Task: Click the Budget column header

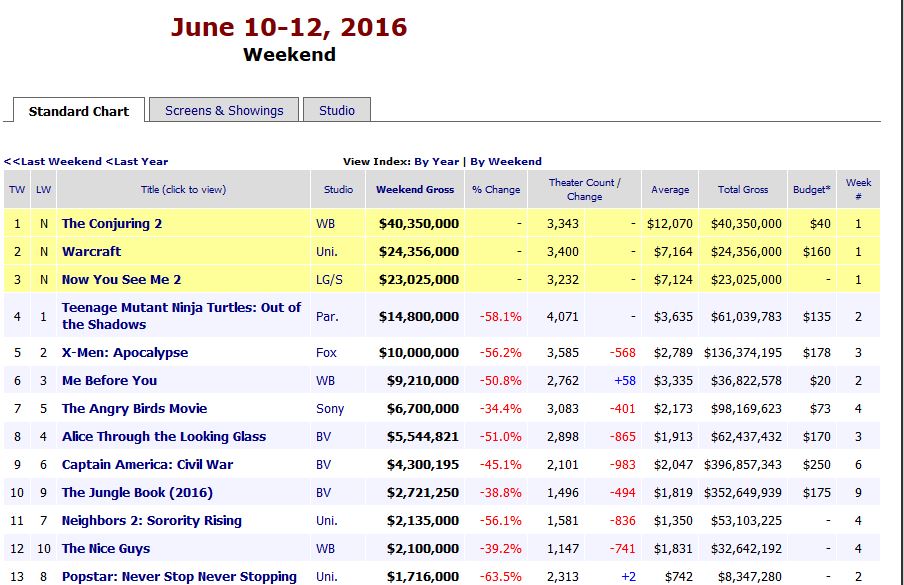Action: pos(812,190)
